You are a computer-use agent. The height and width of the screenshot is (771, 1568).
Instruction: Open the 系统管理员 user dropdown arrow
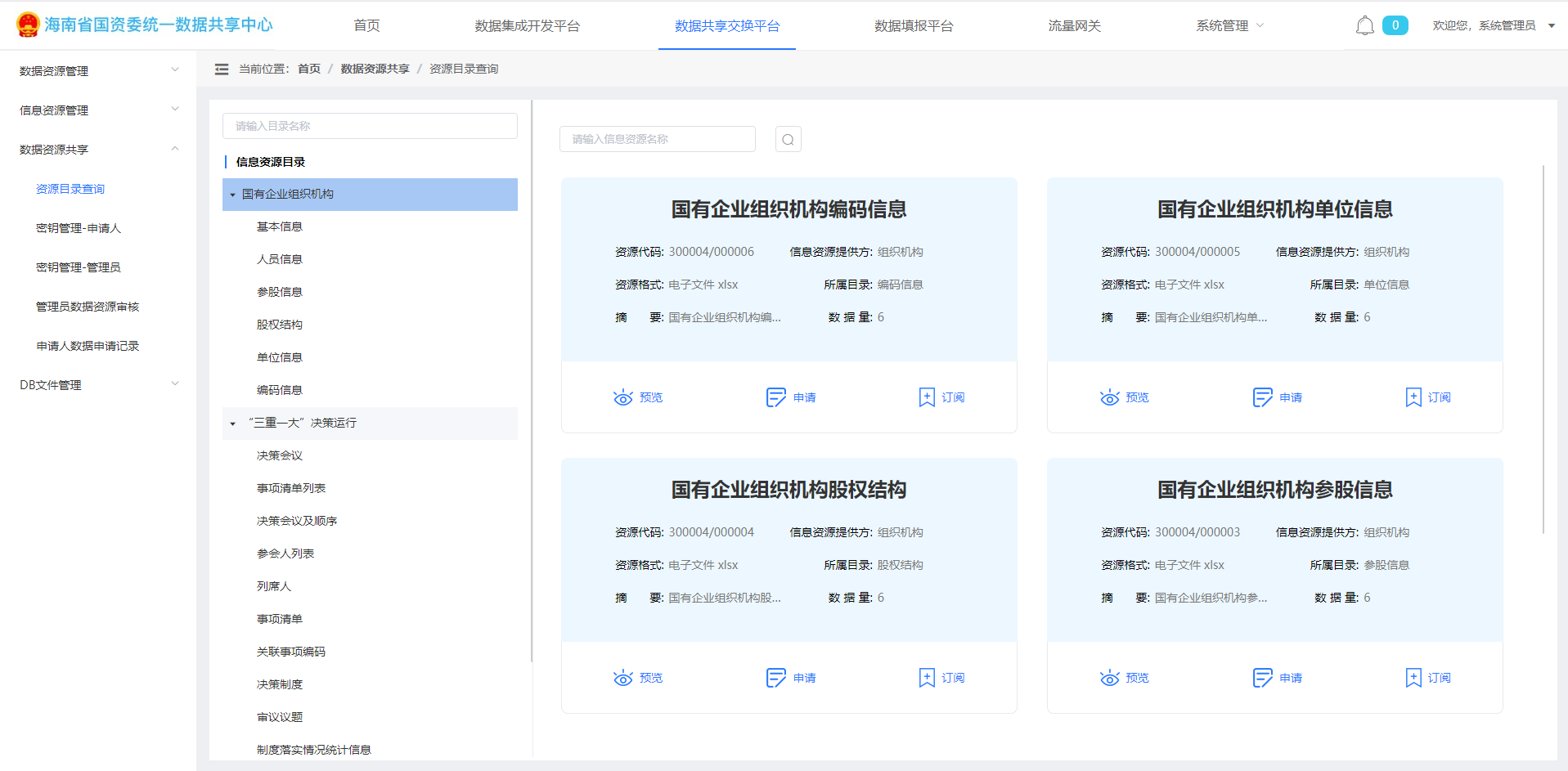[x=1552, y=26]
